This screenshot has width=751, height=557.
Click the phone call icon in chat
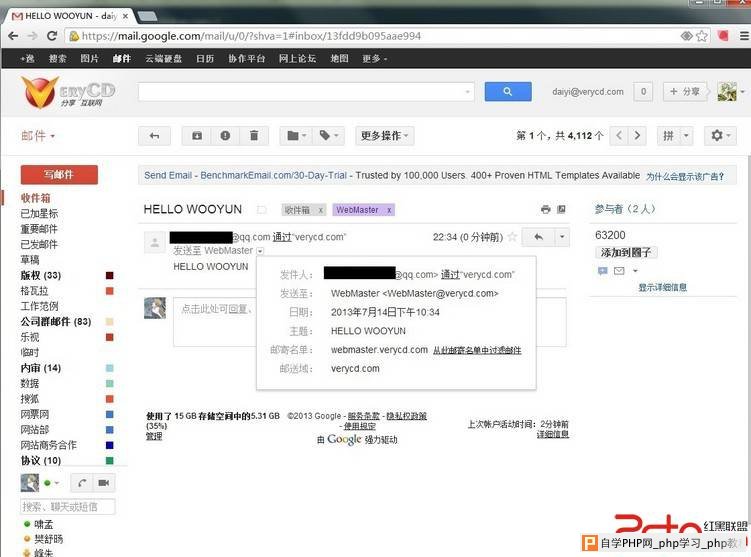pyautogui.click(x=82, y=483)
